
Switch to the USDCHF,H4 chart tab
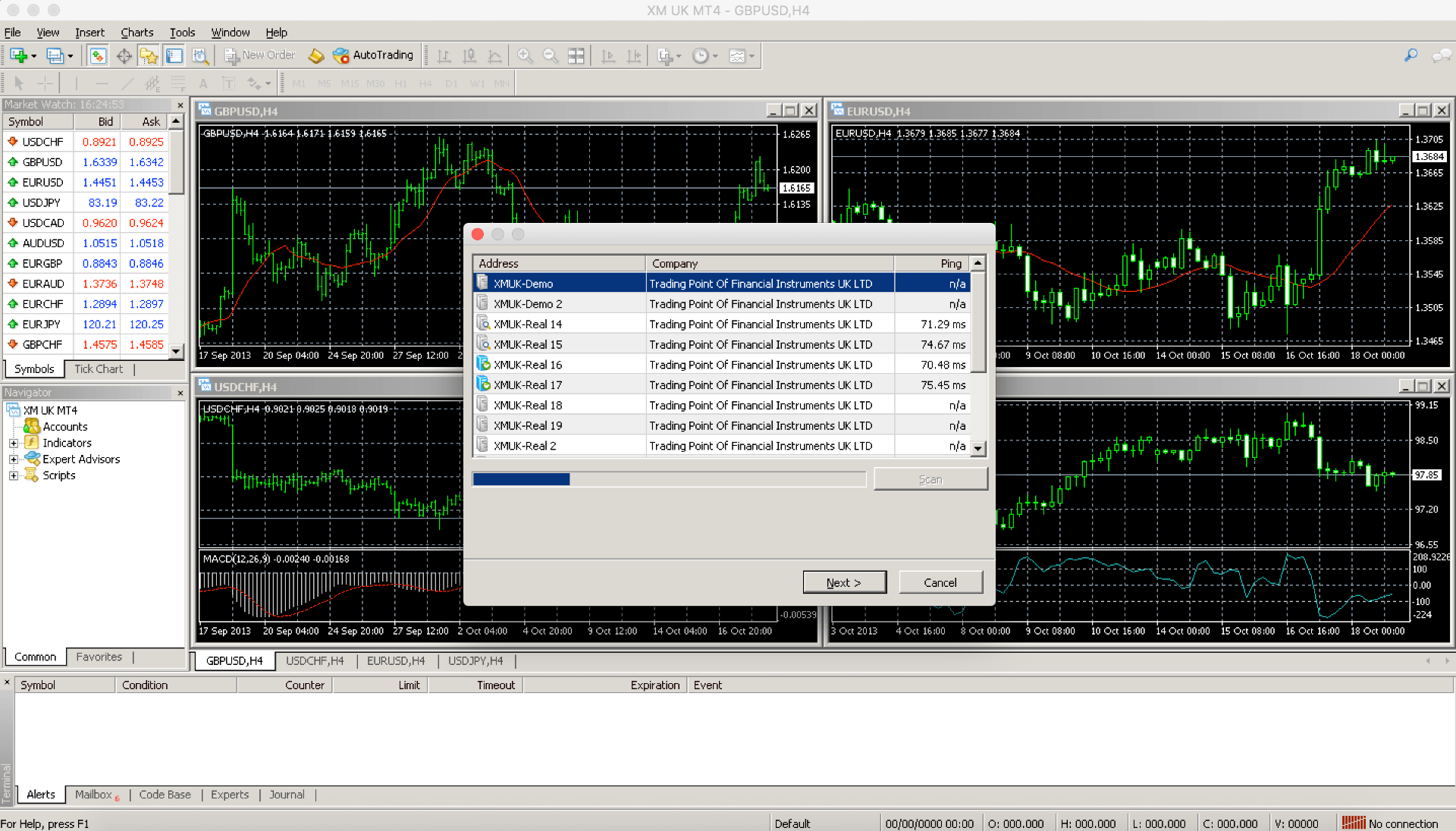315,661
